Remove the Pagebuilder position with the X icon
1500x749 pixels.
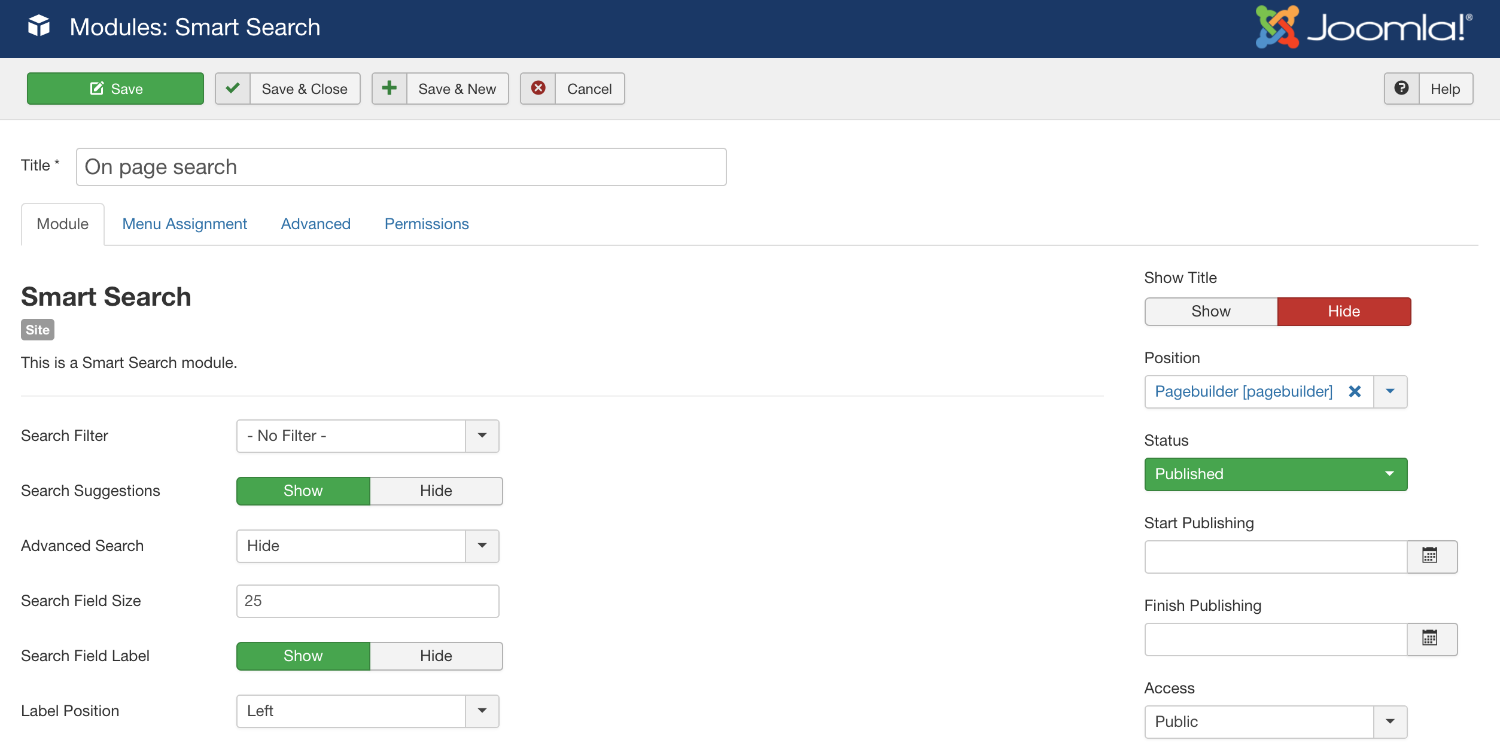[x=1355, y=391]
